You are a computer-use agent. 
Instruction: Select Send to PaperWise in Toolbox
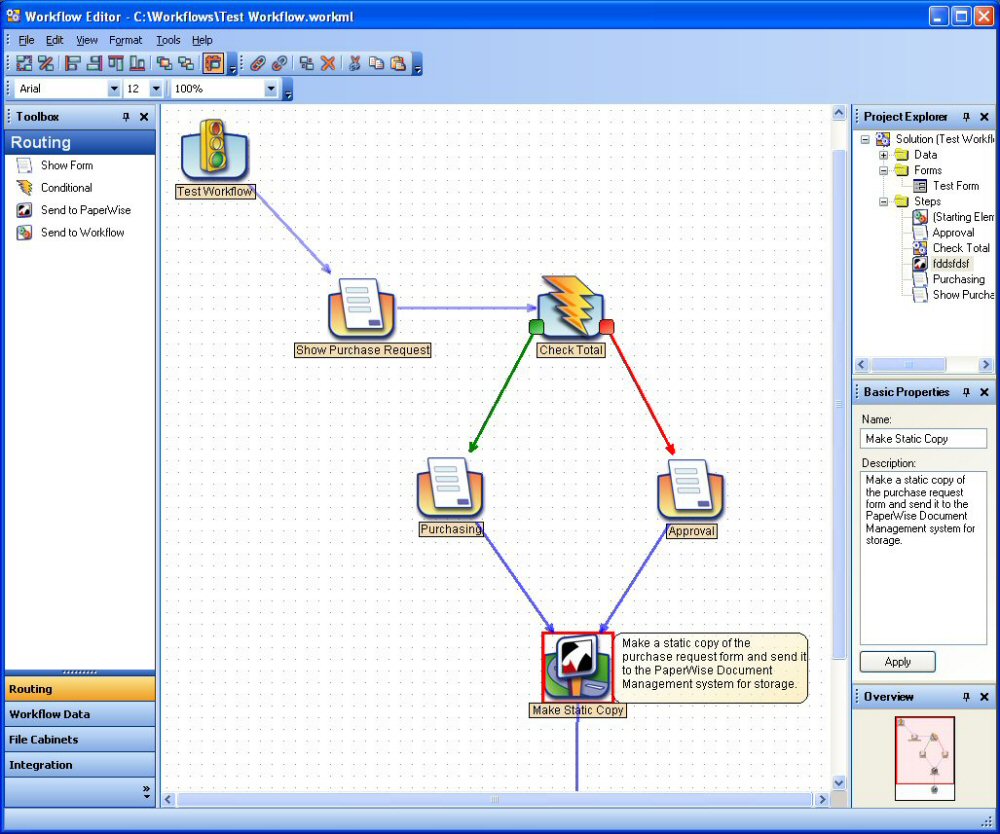point(85,210)
